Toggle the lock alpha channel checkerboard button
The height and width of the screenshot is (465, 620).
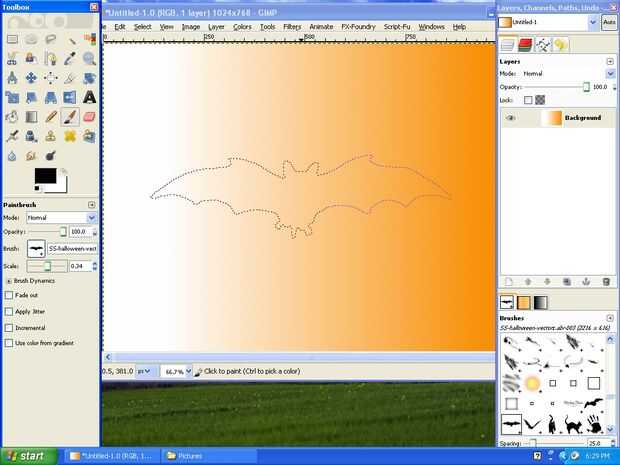coord(540,100)
